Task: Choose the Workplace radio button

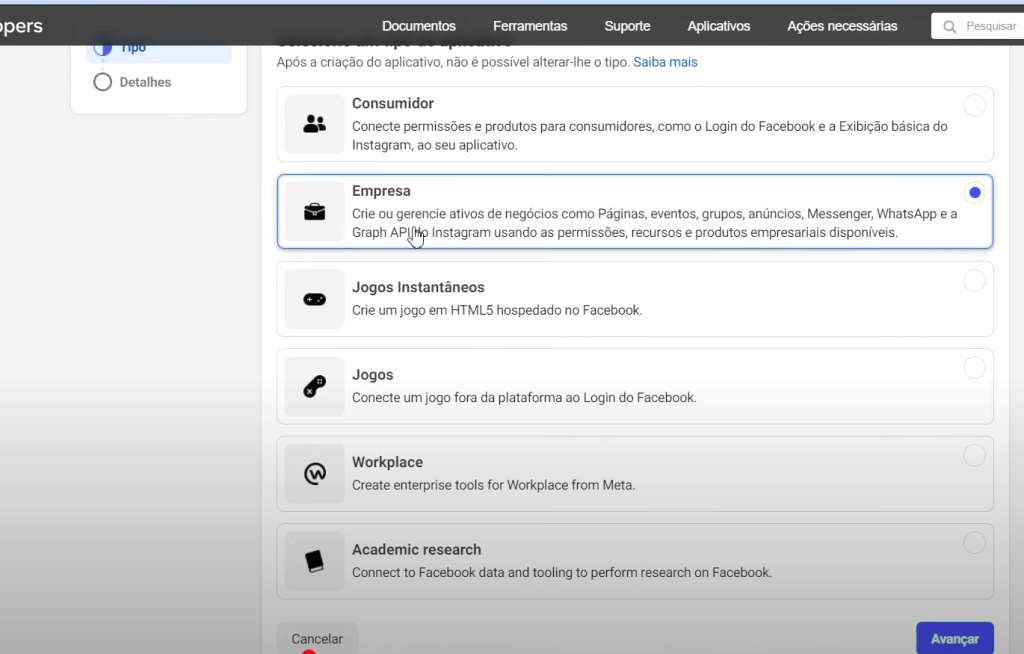Action: pos(974,456)
